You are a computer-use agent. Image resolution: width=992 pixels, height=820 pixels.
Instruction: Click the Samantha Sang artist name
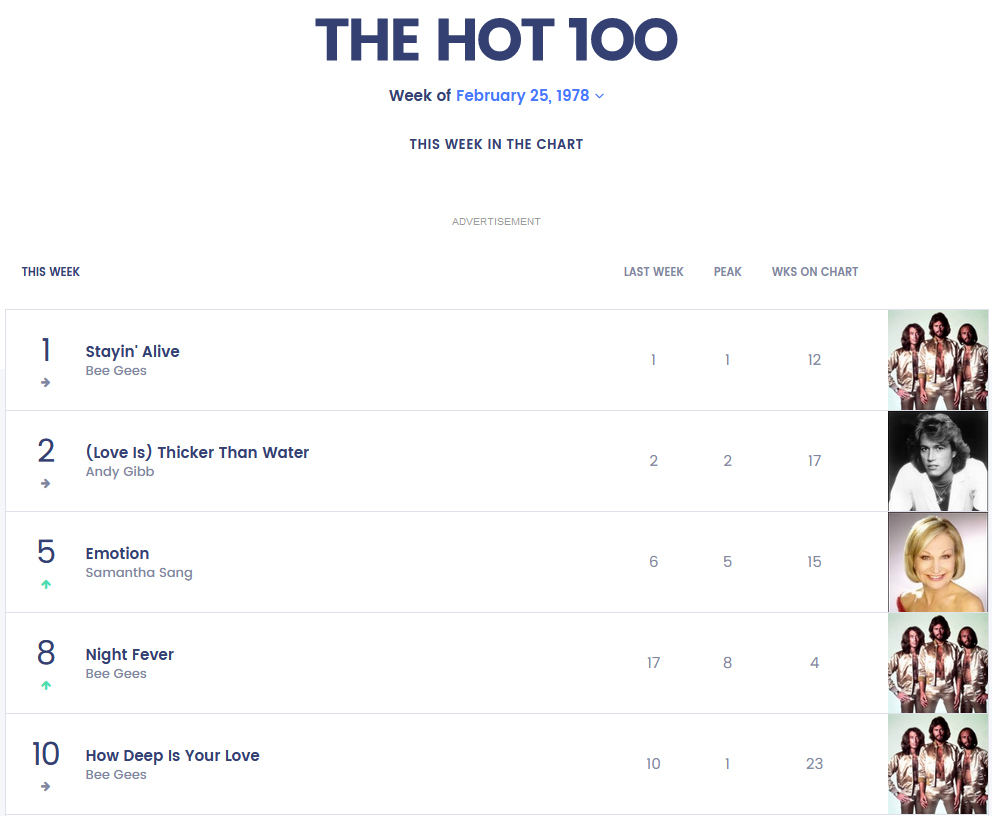[x=139, y=573]
